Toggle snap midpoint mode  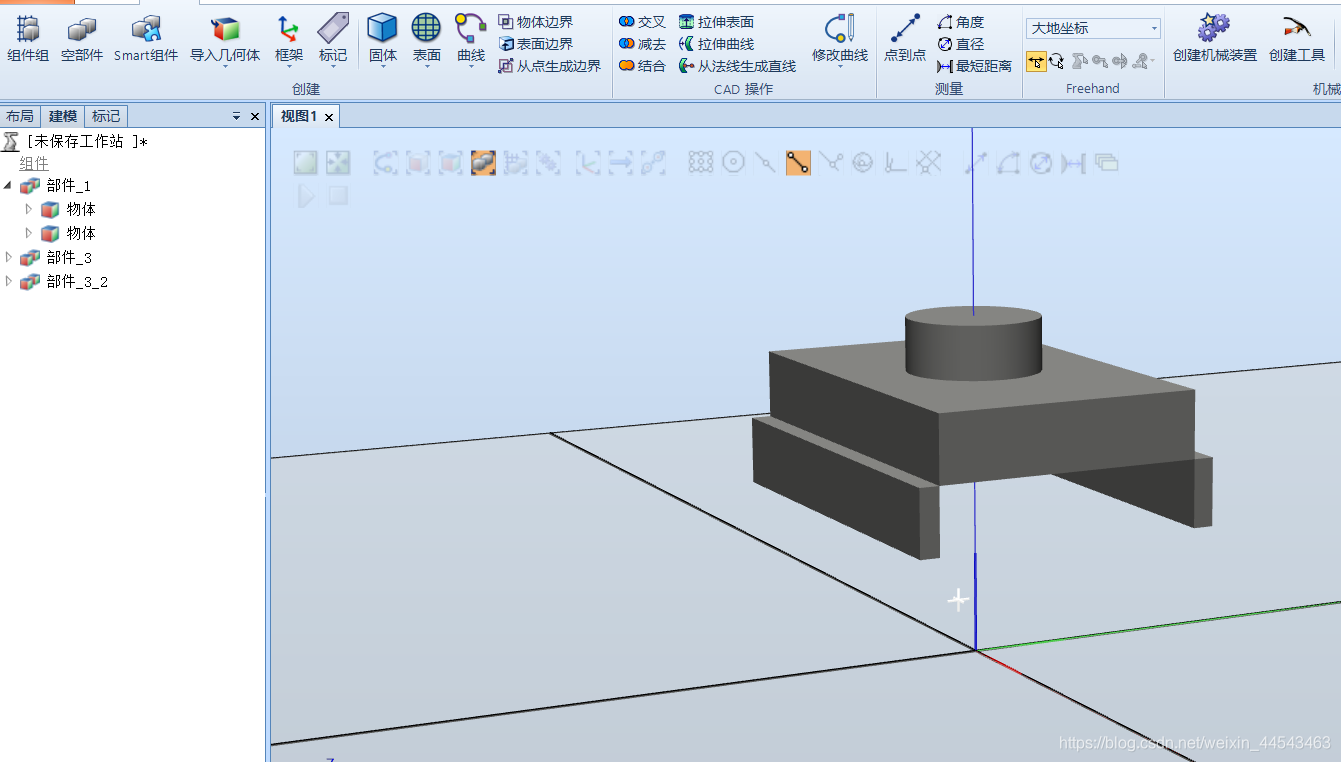tap(765, 162)
